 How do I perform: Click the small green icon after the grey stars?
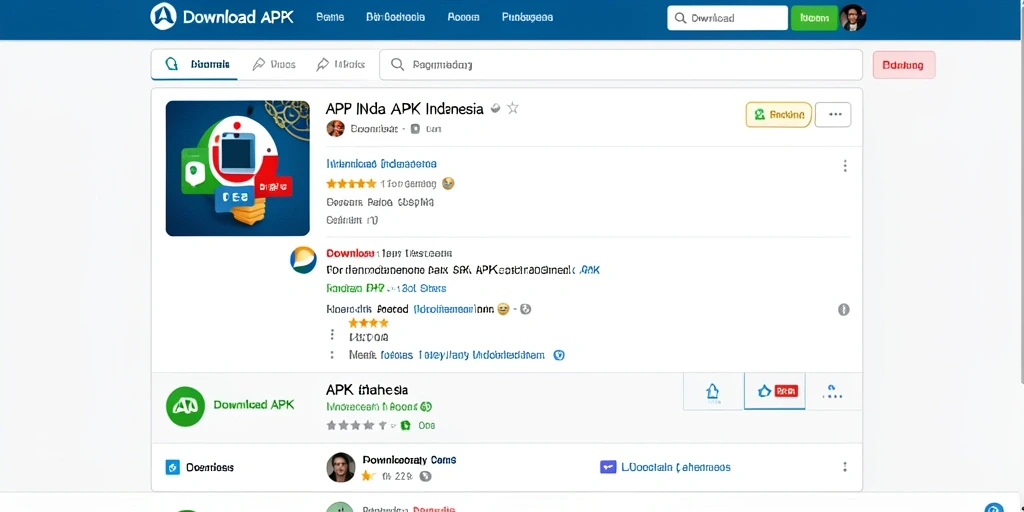(x=405, y=425)
